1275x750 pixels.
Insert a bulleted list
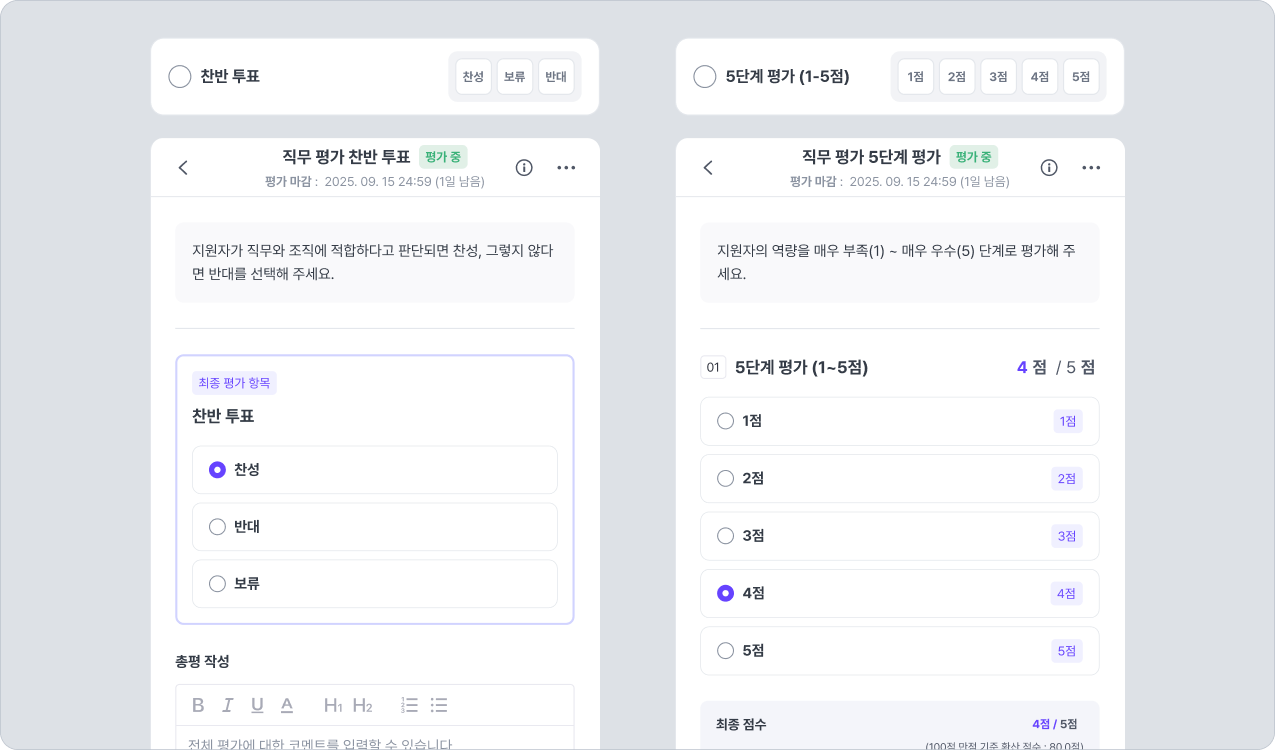[438, 705]
